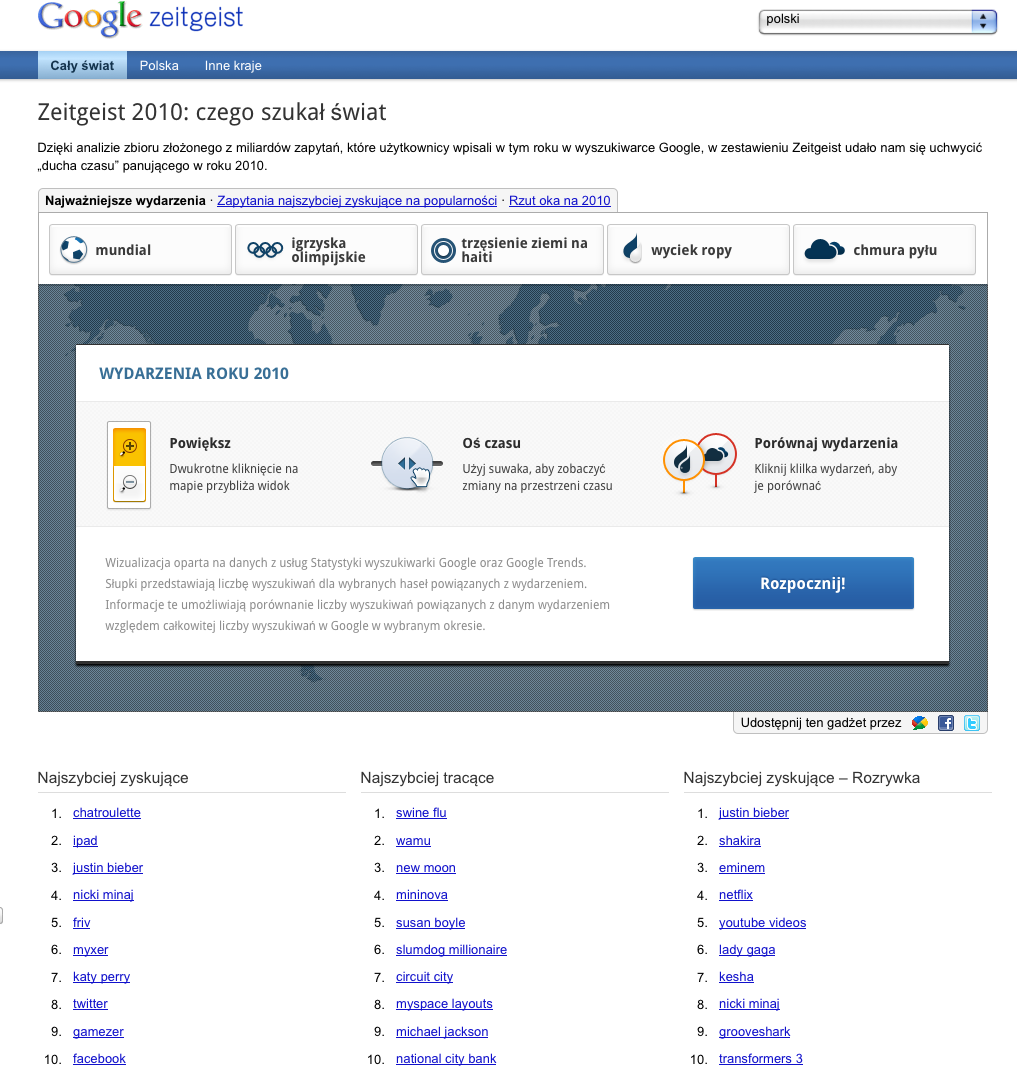The height and width of the screenshot is (1088, 1017).
Task: Open the swine flu link
Action: [421, 813]
